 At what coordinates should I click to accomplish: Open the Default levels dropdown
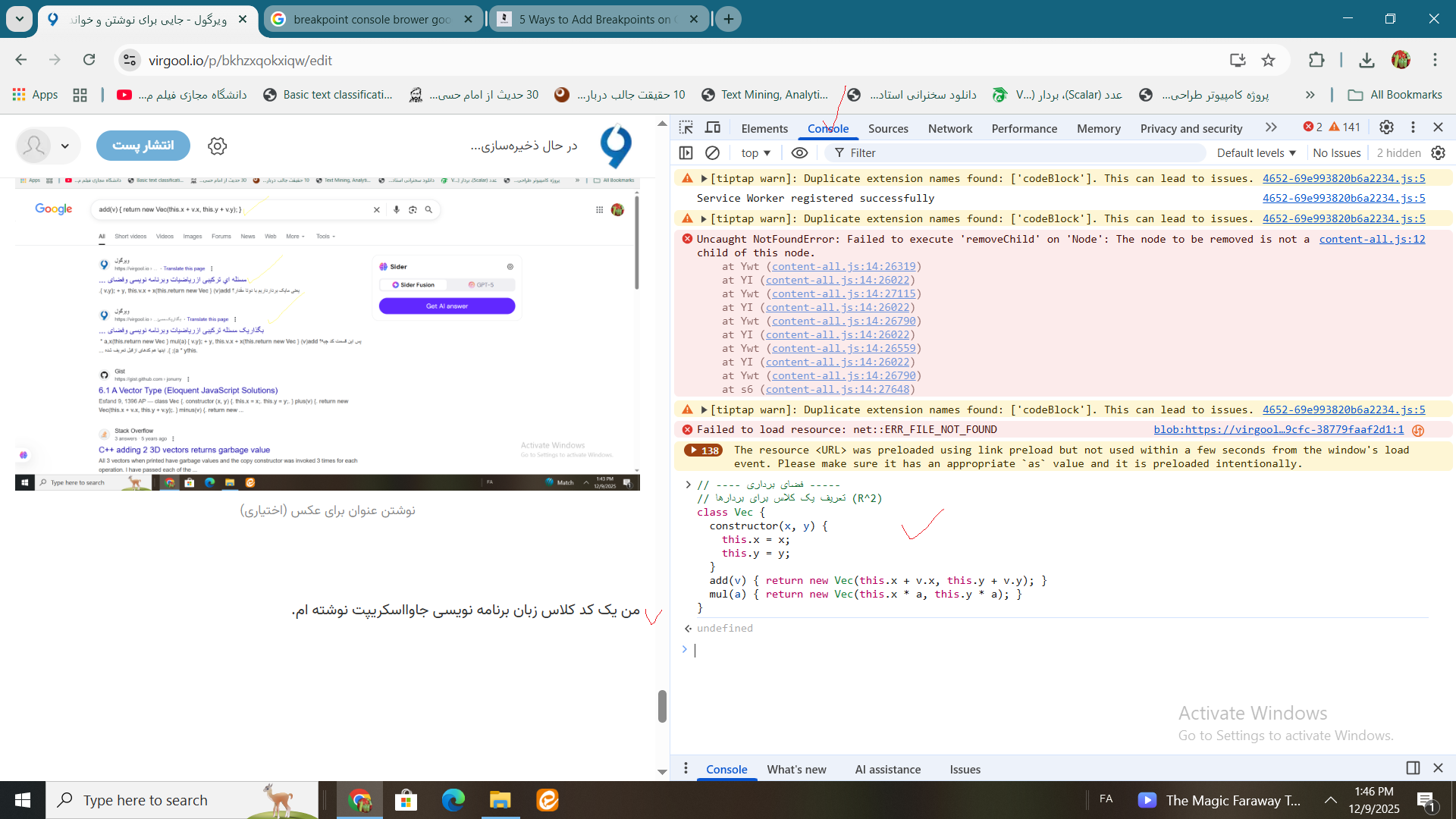(1256, 153)
